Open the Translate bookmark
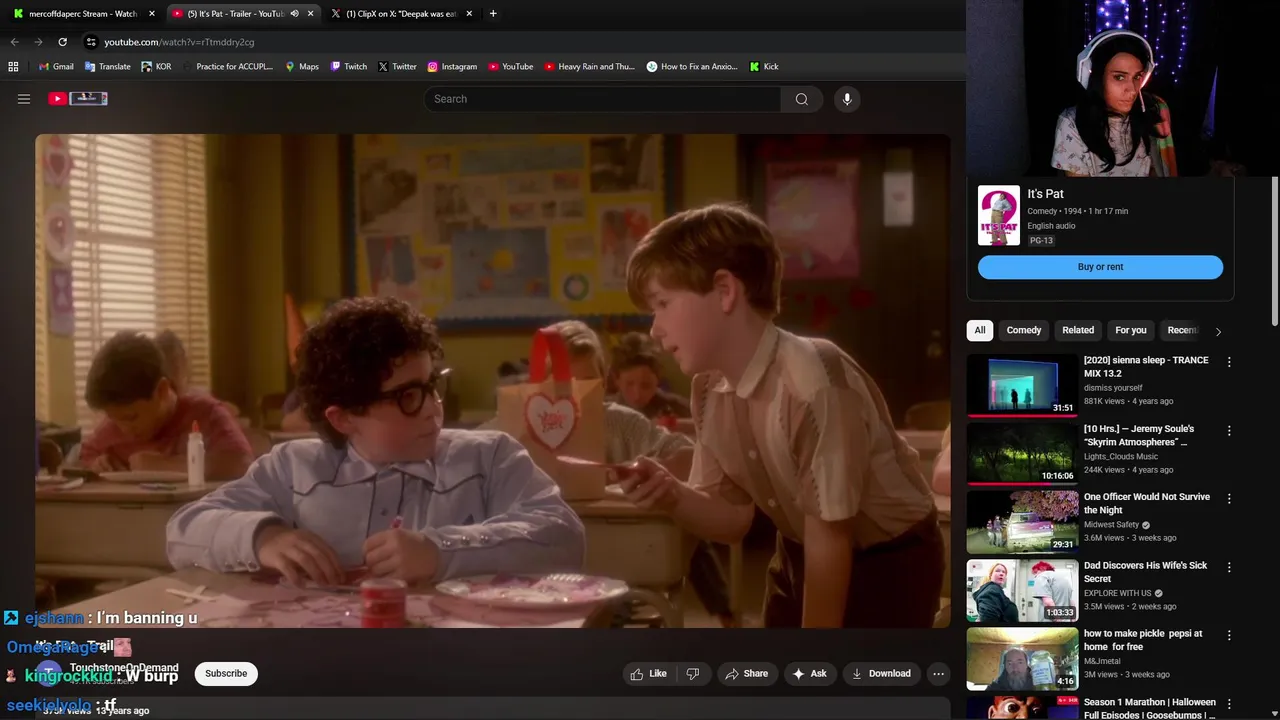The width and height of the screenshot is (1280, 720). pyautogui.click(x=108, y=67)
